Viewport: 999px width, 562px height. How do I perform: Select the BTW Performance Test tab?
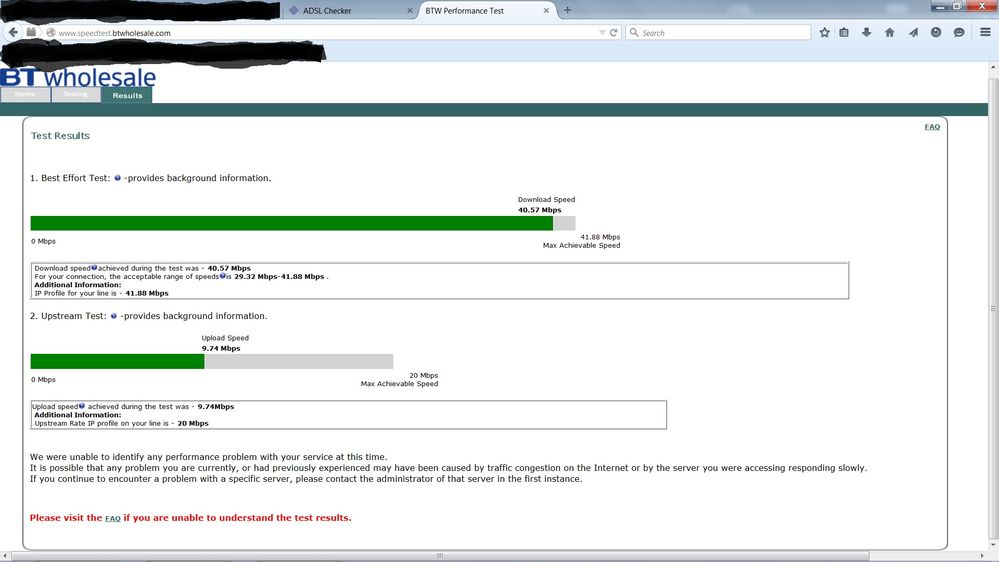[487, 10]
